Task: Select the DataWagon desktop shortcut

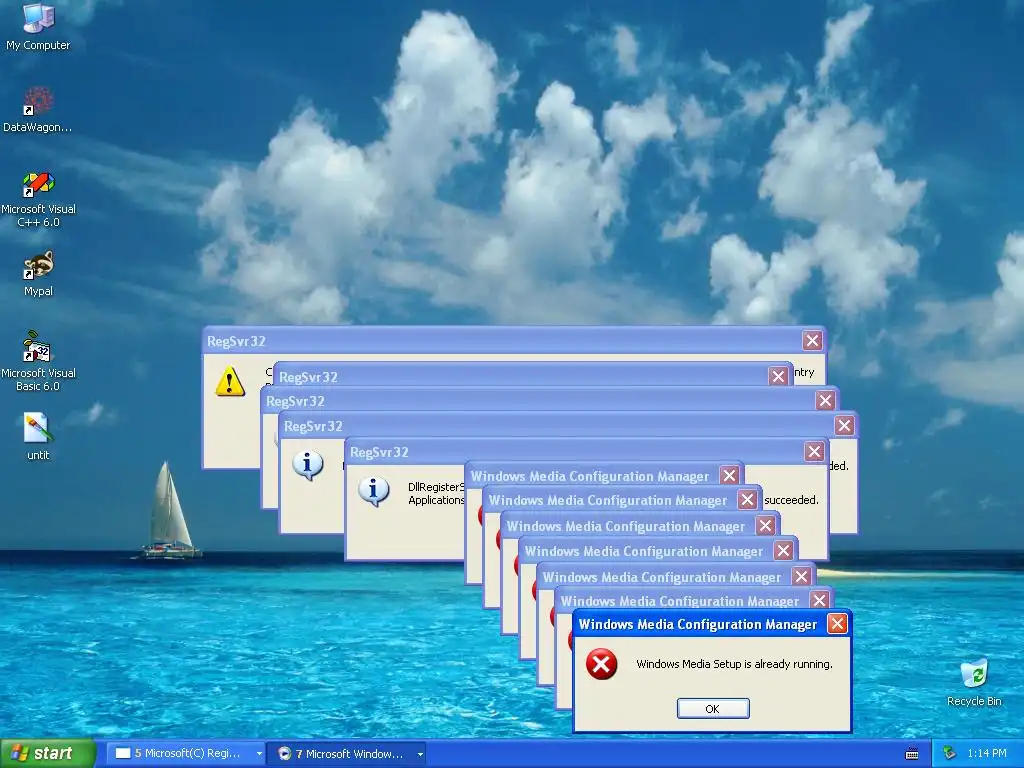Action: [x=38, y=110]
